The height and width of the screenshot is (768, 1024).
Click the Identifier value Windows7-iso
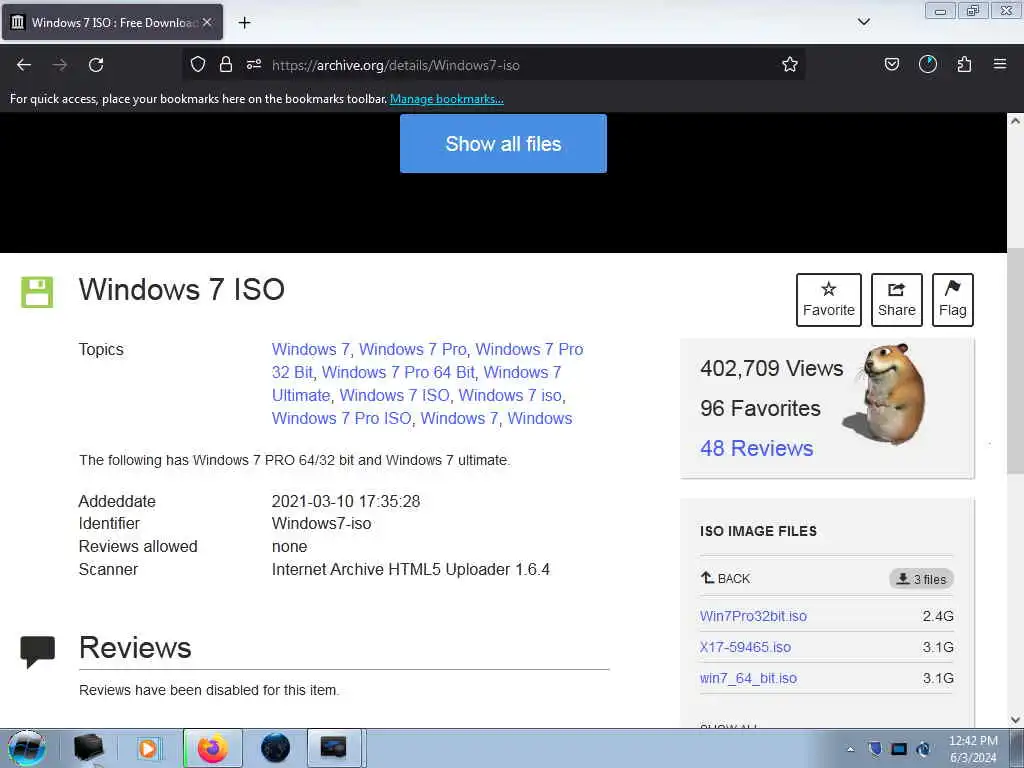[x=321, y=524]
